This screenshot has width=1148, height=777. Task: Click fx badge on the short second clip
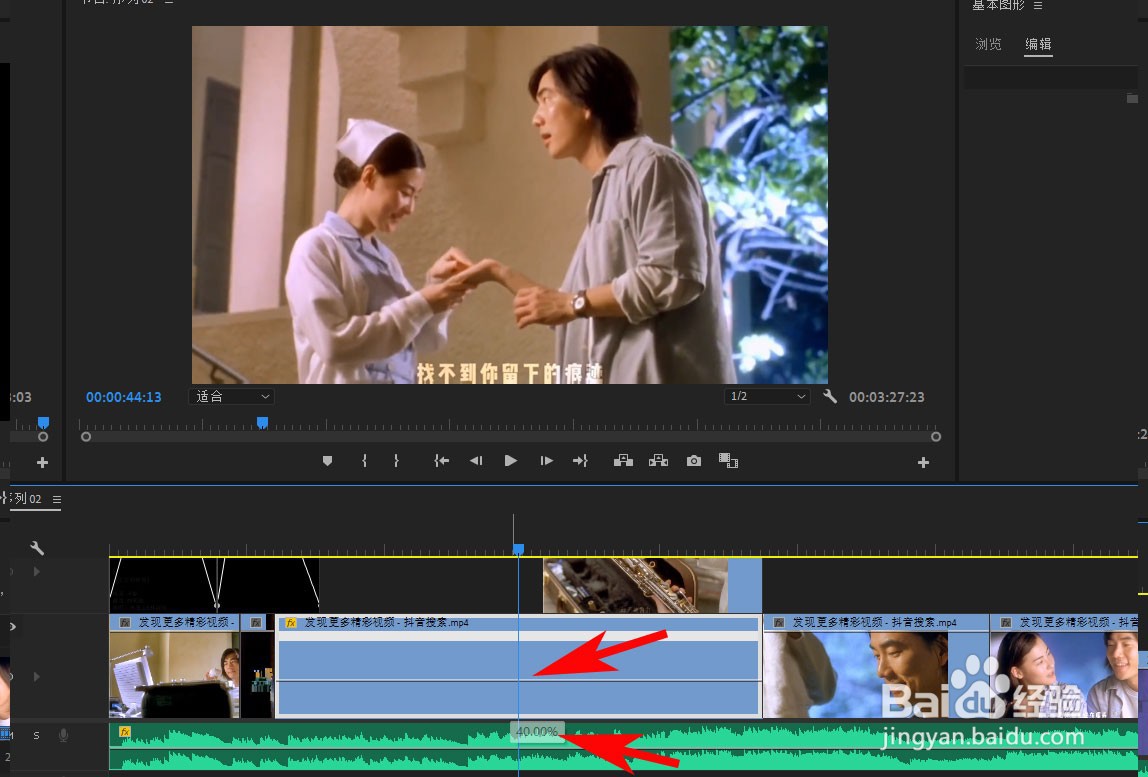[x=255, y=622]
